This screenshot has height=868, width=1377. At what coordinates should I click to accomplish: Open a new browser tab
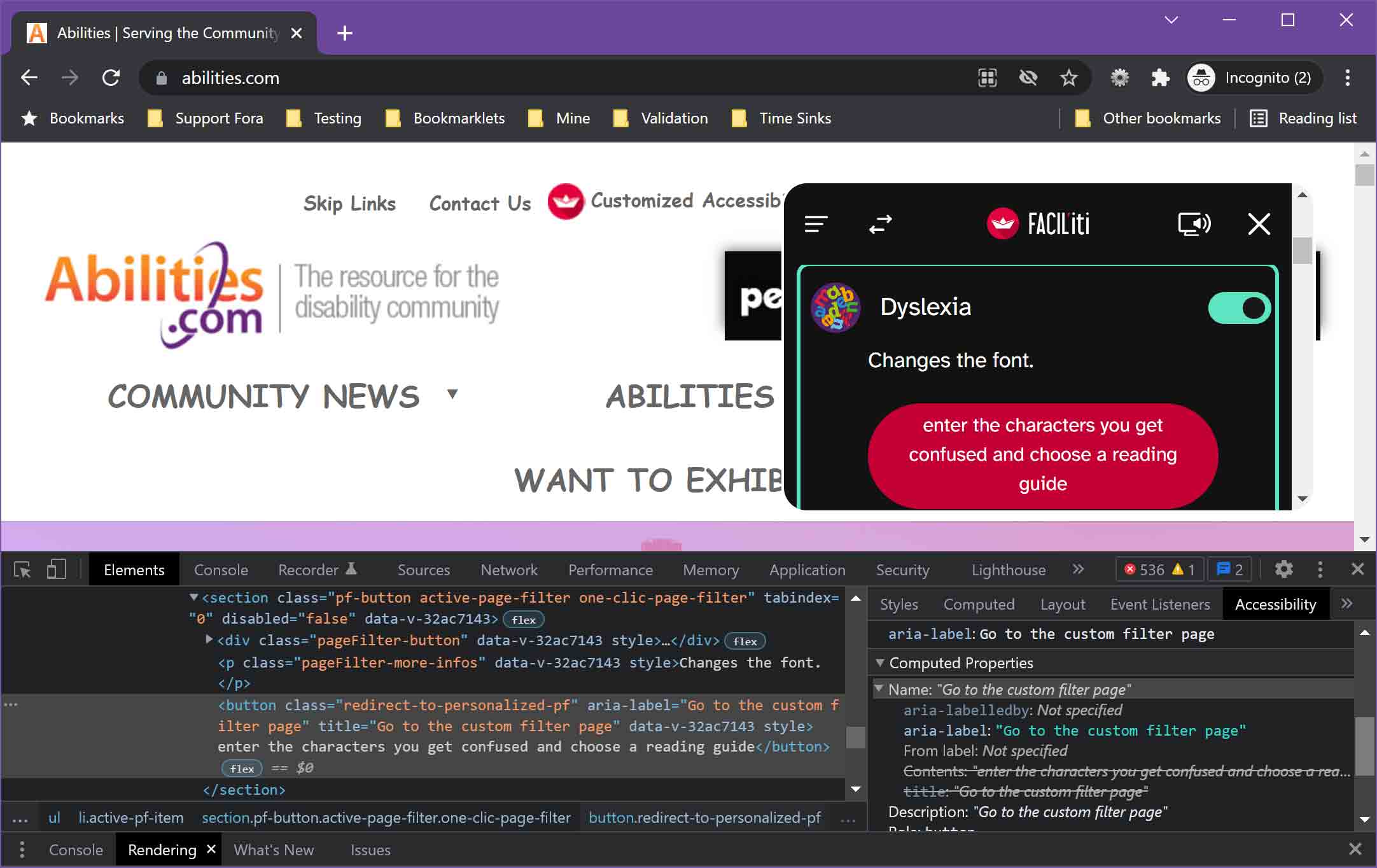(345, 33)
